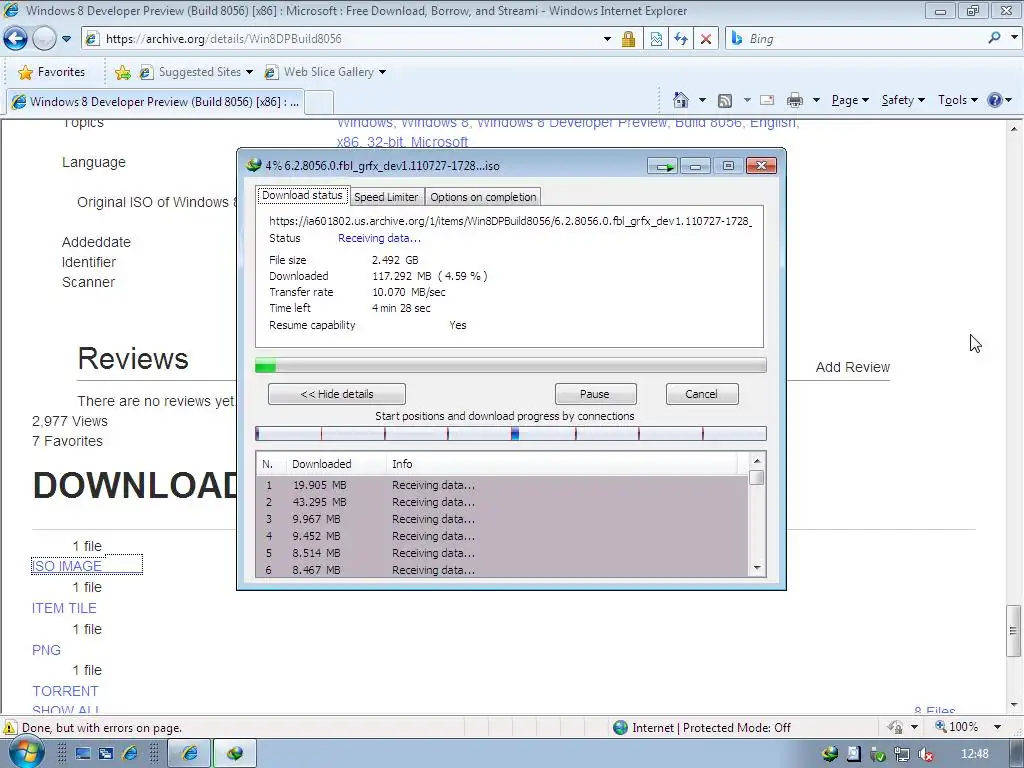Open the Favorites center

click(x=52, y=72)
